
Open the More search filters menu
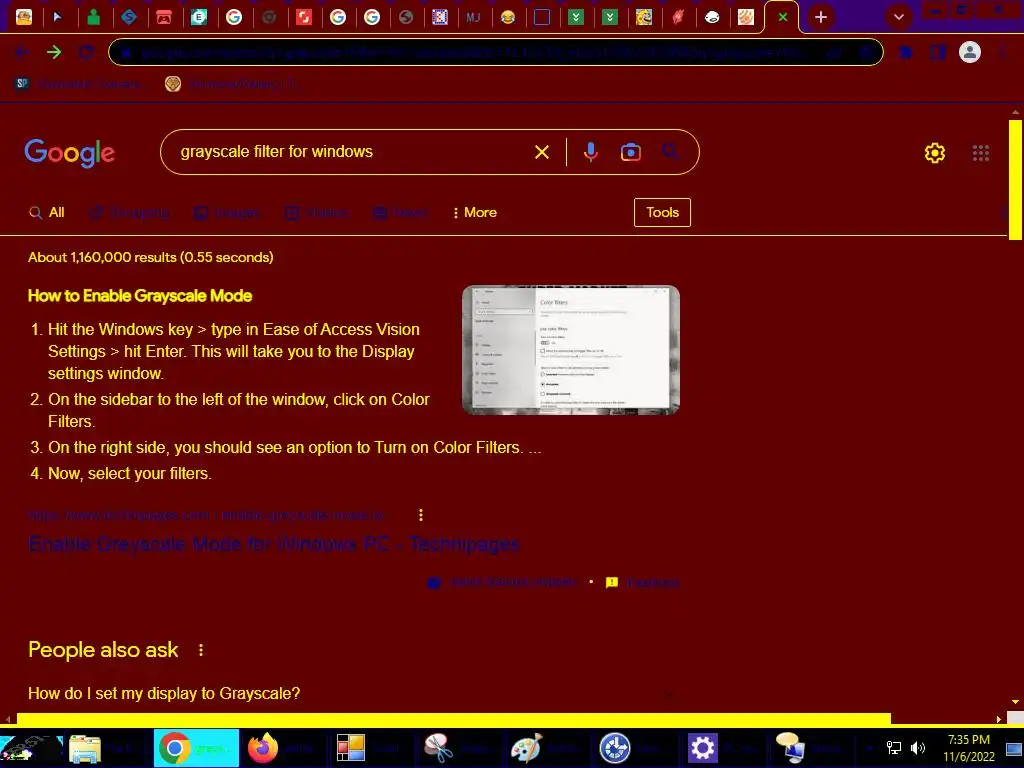475,212
